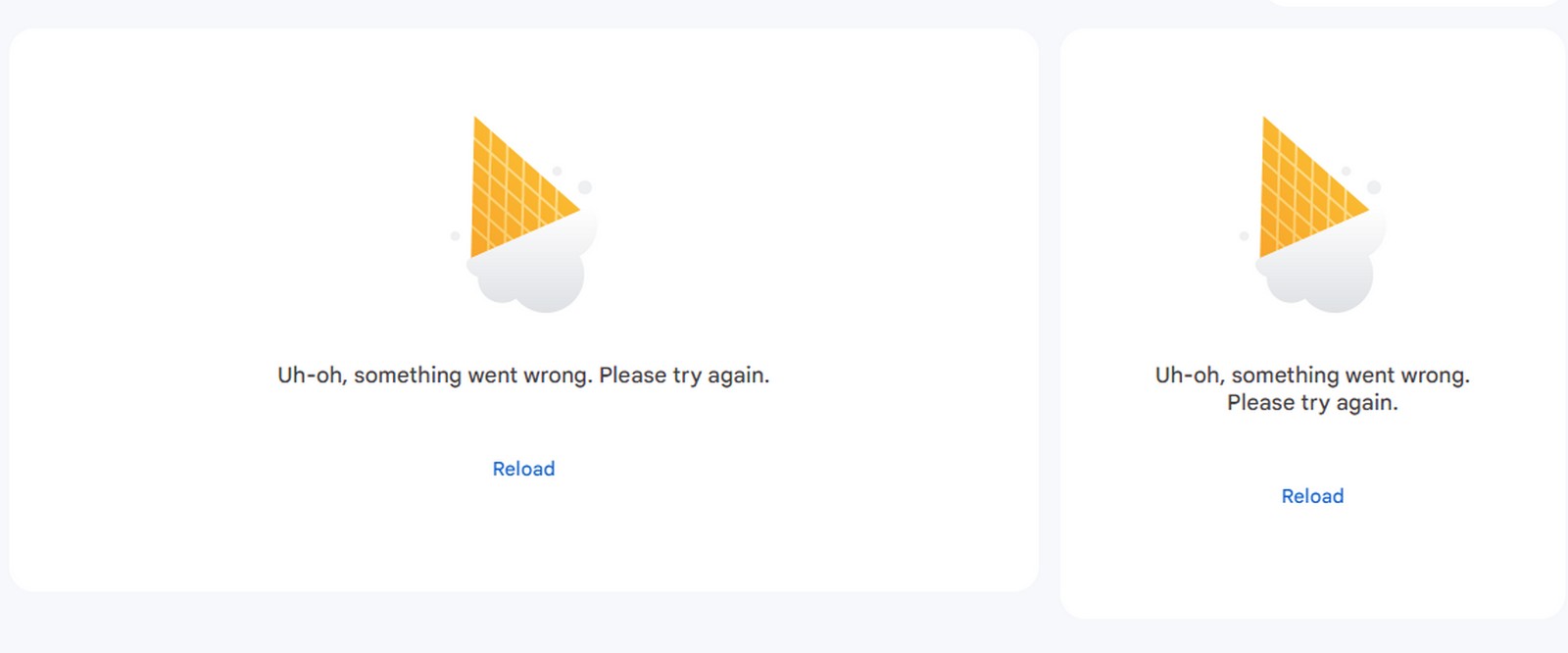This screenshot has width=1568, height=653.
Task: Click small dot above left card's cone tip
Action: (558, 172)
